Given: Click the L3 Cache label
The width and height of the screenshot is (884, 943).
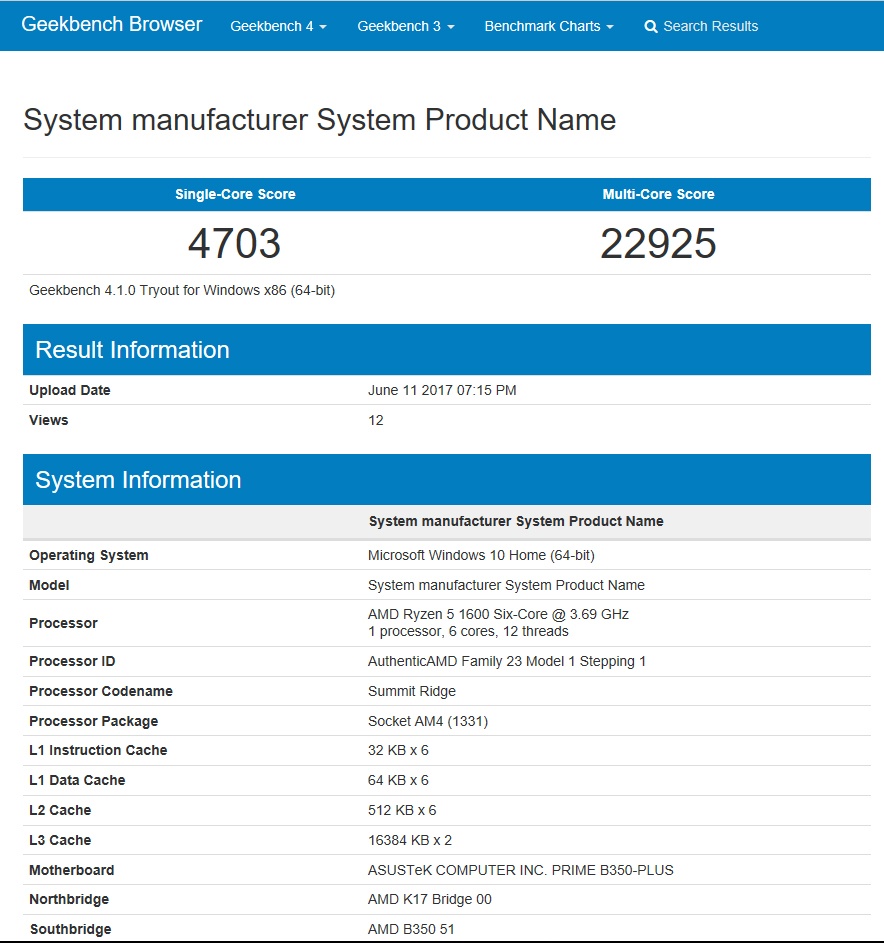Looking at the screenshot, I should [60, 840].
